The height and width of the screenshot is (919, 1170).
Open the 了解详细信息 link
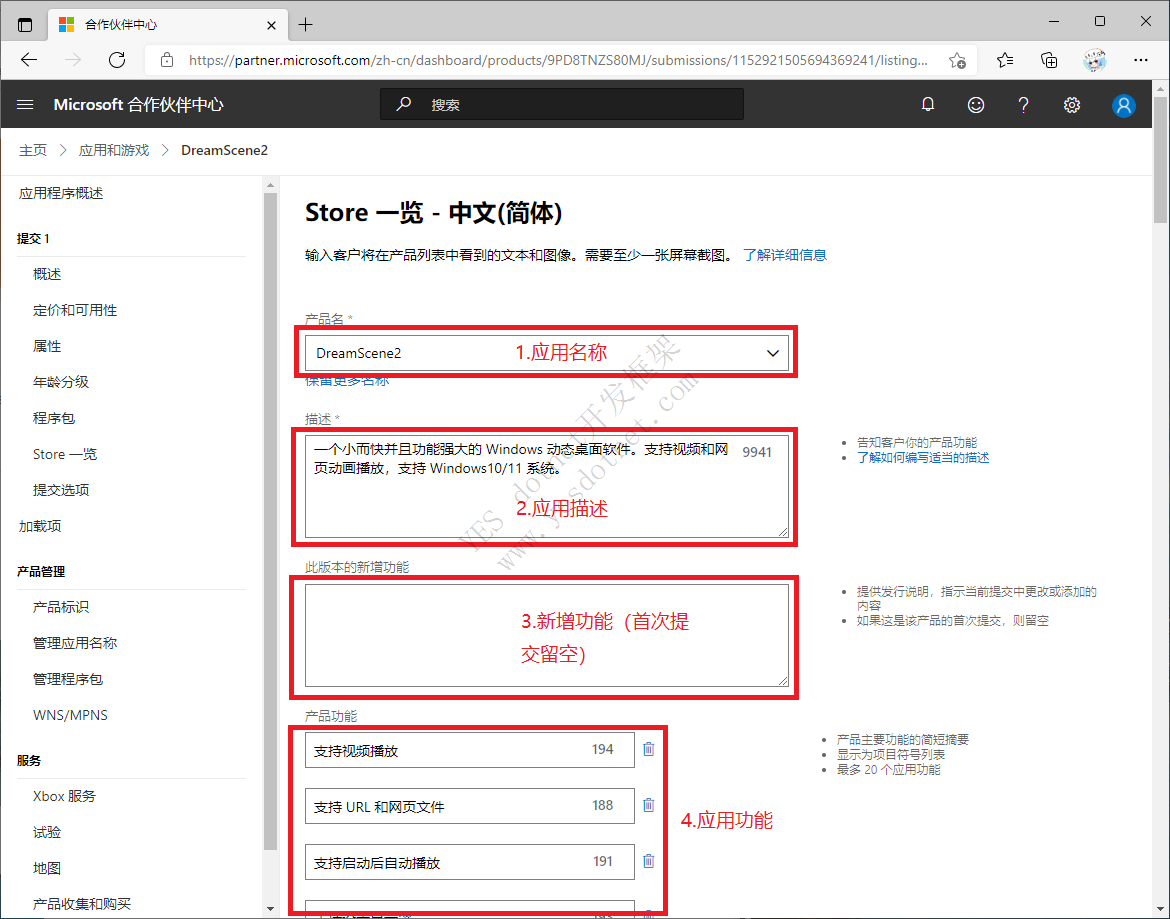coord(785,255)
